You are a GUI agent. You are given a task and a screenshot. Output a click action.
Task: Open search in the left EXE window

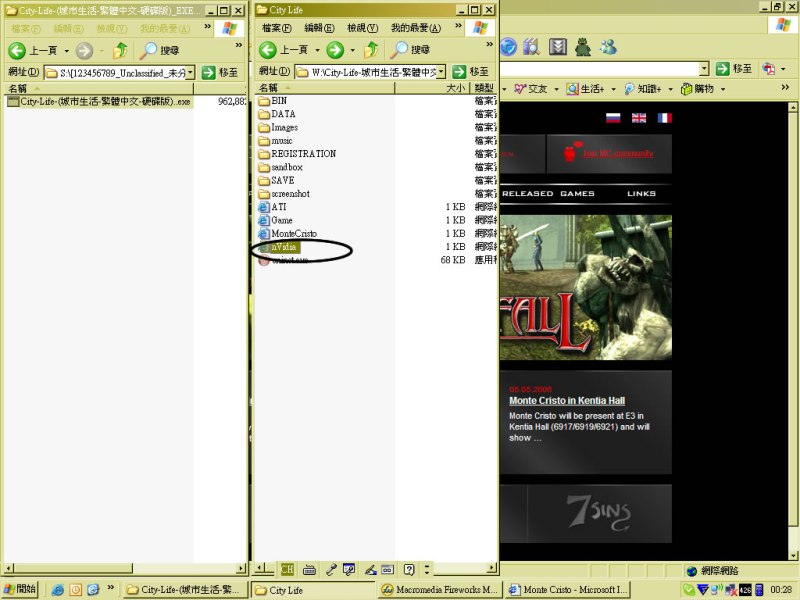160,50
